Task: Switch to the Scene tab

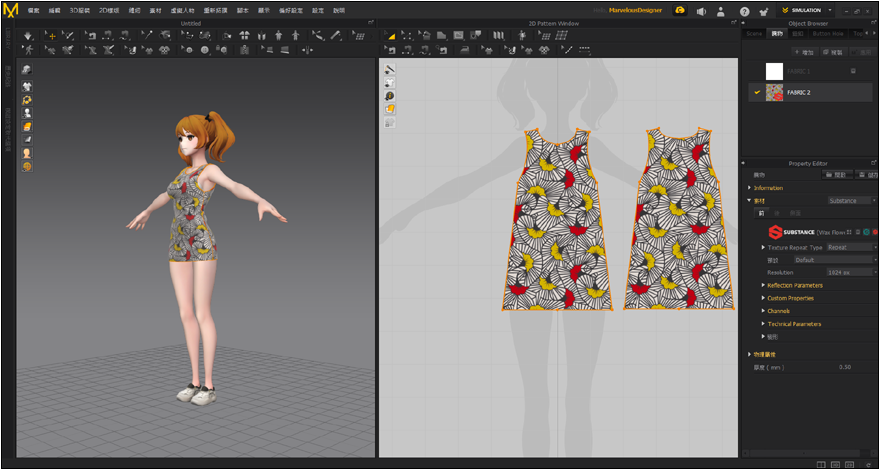Action: click(754, 33)
